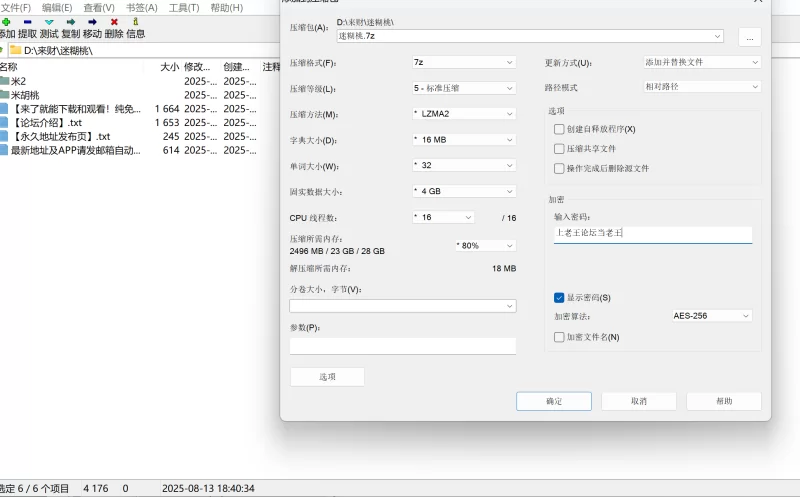
Task: Sort by 名称 column header
Action: tap(9, 67)
